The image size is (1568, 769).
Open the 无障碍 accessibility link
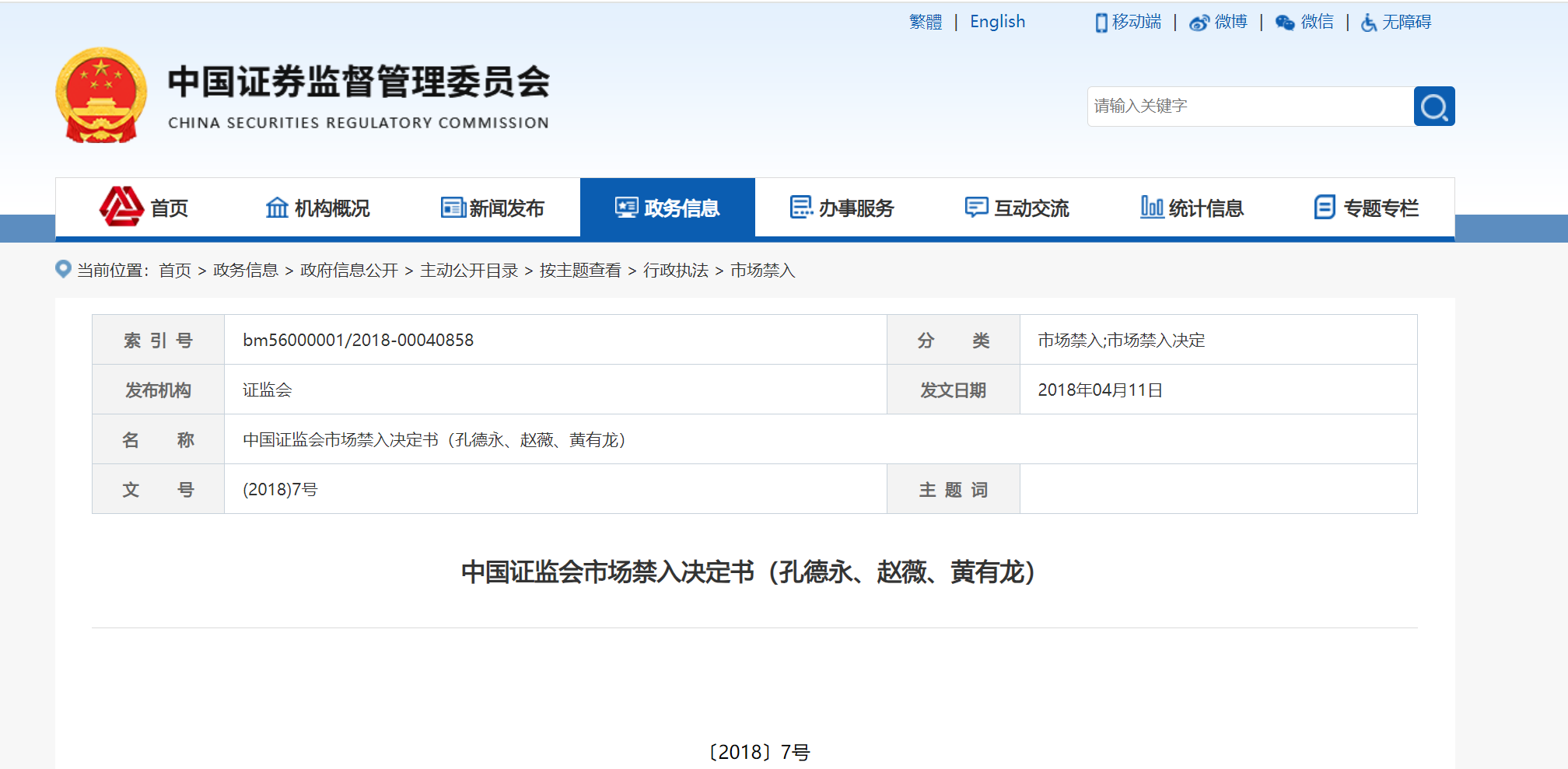pyautogui.click(x=1406, y=22)
